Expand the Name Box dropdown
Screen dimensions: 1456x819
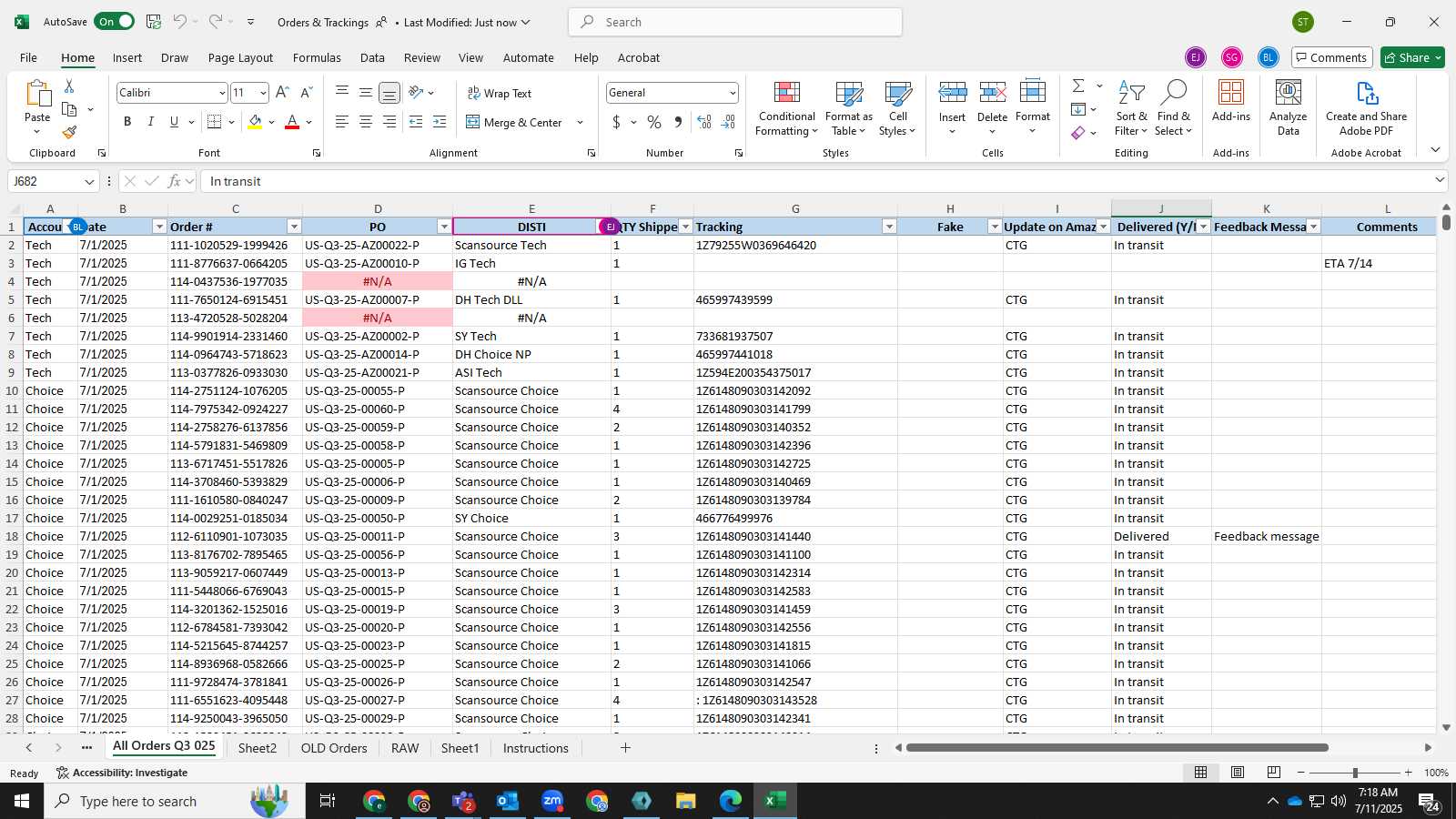point(89,181)
